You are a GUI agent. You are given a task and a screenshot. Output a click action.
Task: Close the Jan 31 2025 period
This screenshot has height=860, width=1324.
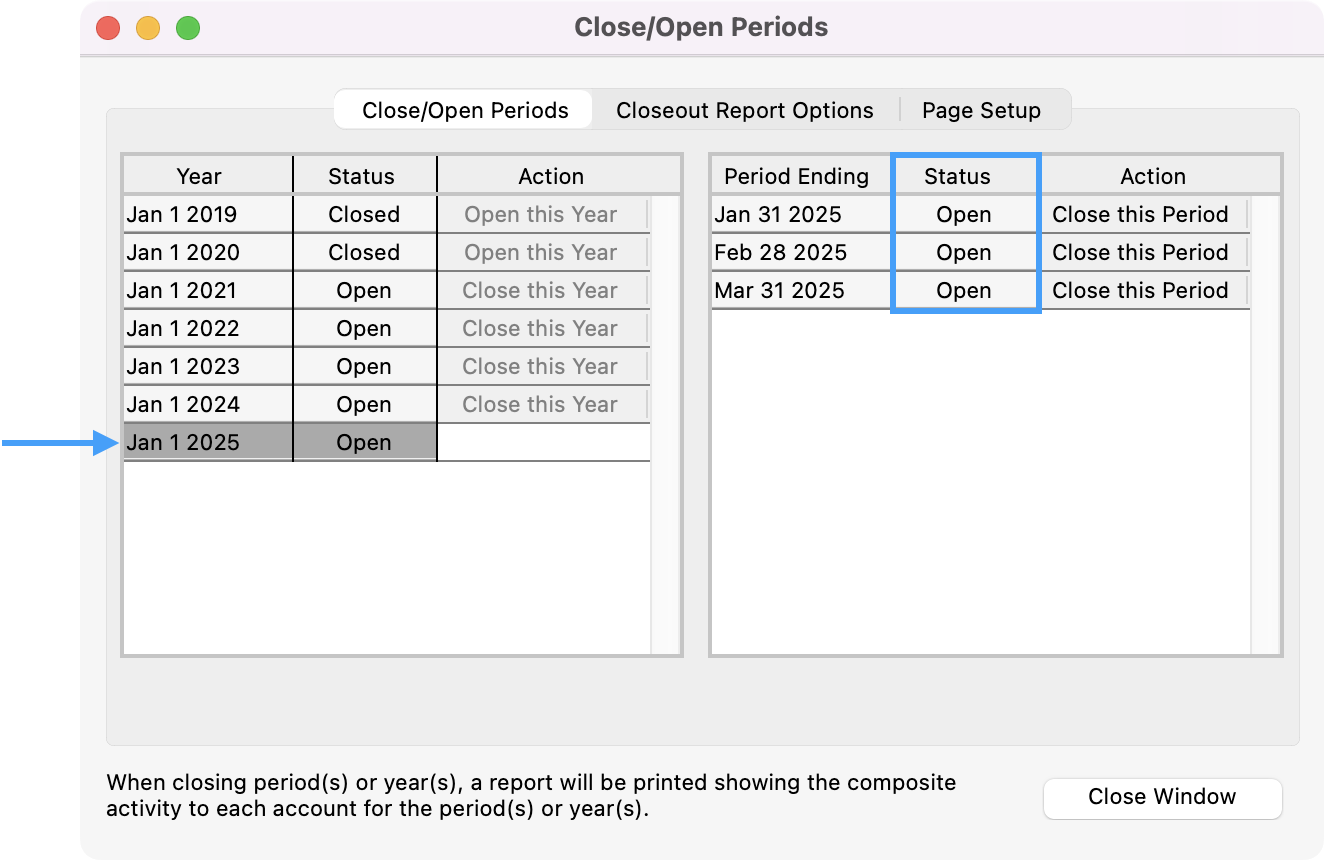[x=1140, y=215]
